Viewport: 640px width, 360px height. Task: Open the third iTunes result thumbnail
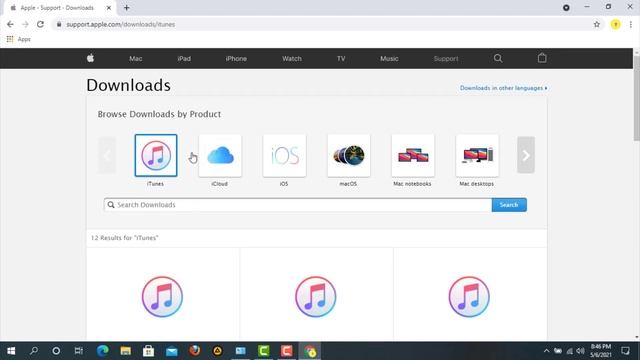pyautogui.click(x=469, y=297)
